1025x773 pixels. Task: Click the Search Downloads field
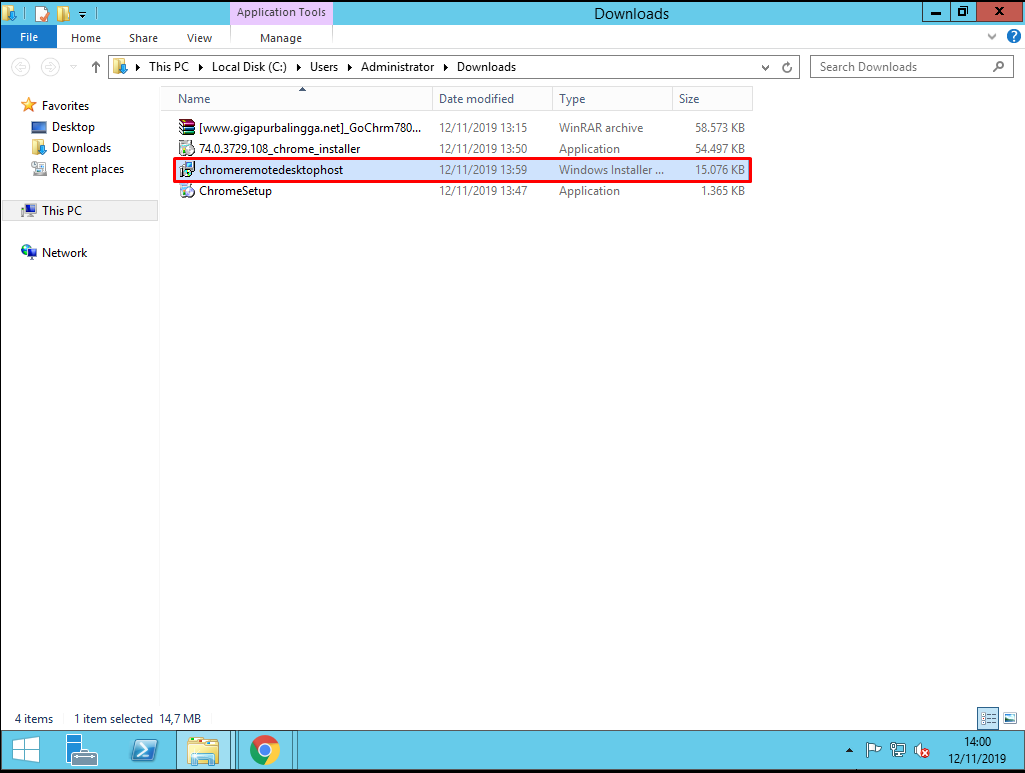[x=911, y=67]
